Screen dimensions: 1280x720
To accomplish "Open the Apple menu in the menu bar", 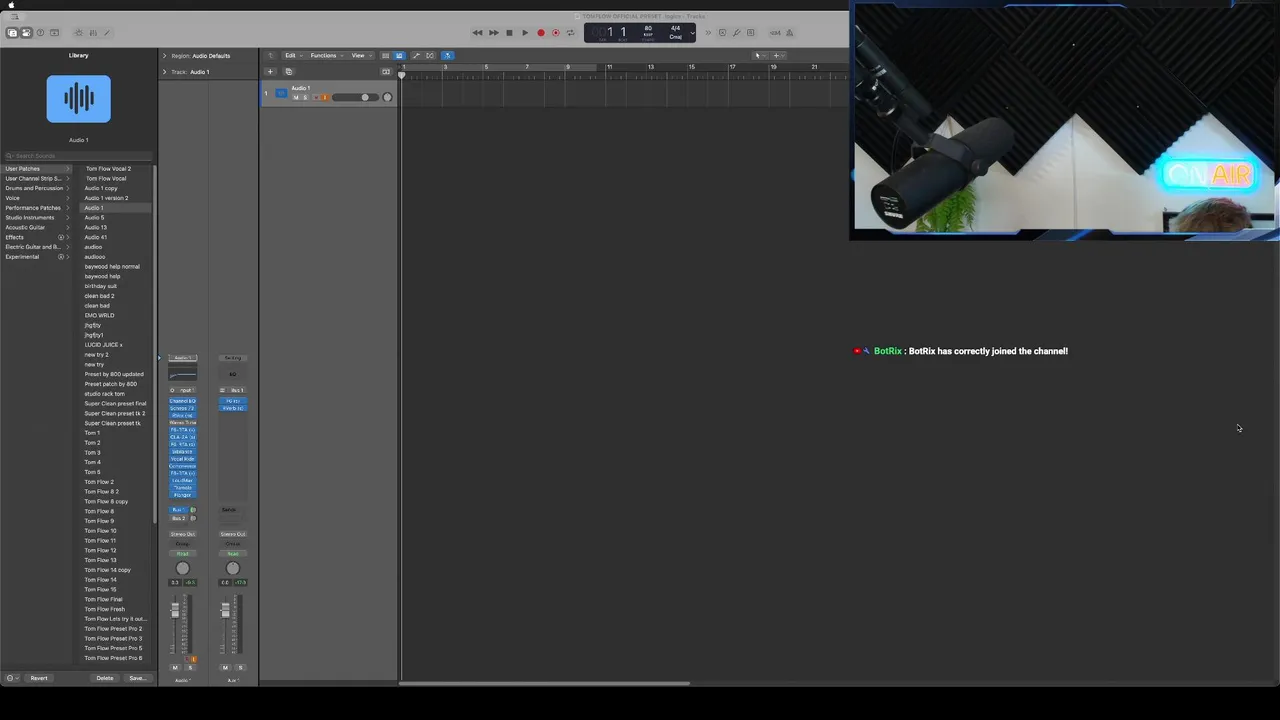I will [11, 5].
